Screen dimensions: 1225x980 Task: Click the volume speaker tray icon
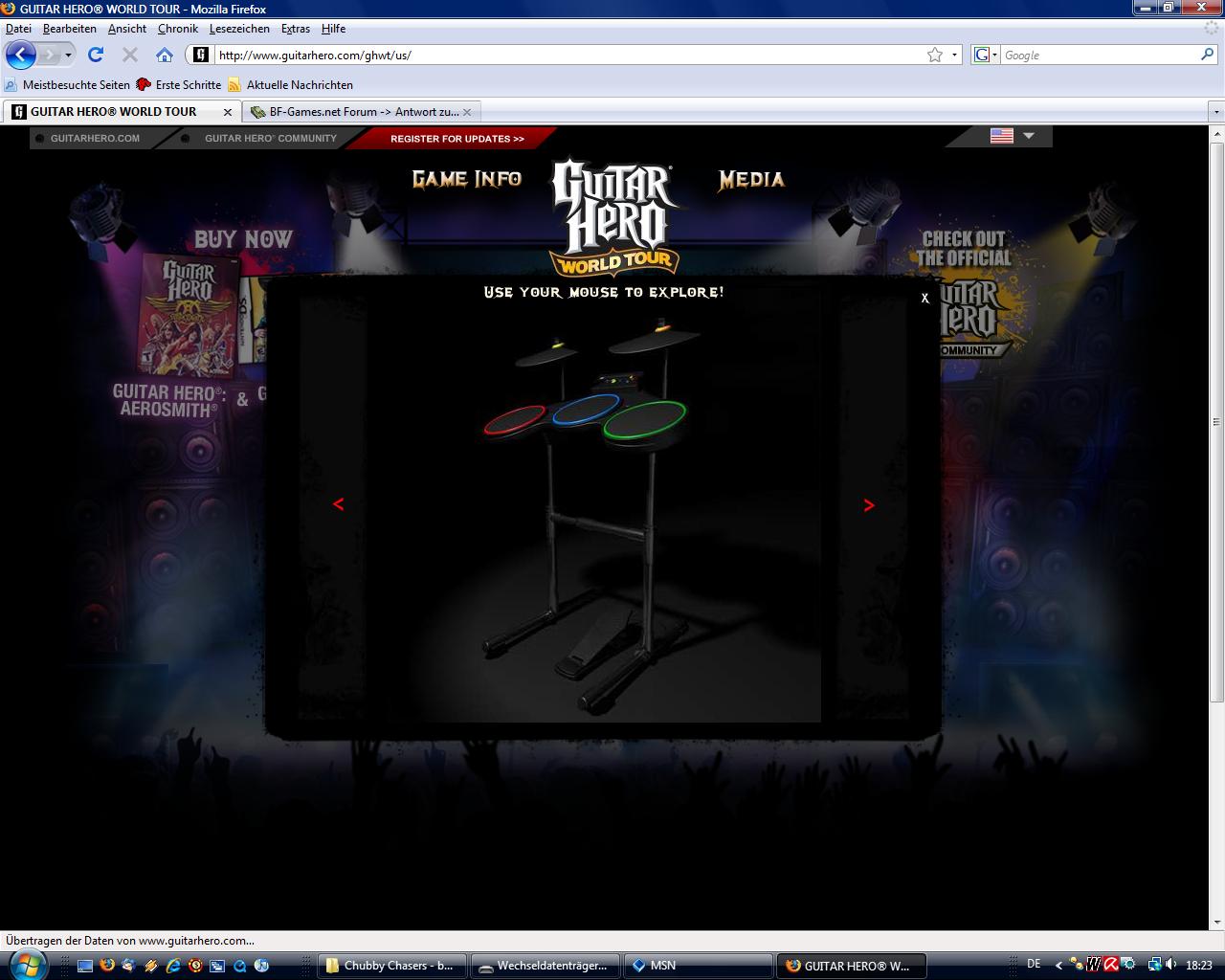click(1170, 965)
